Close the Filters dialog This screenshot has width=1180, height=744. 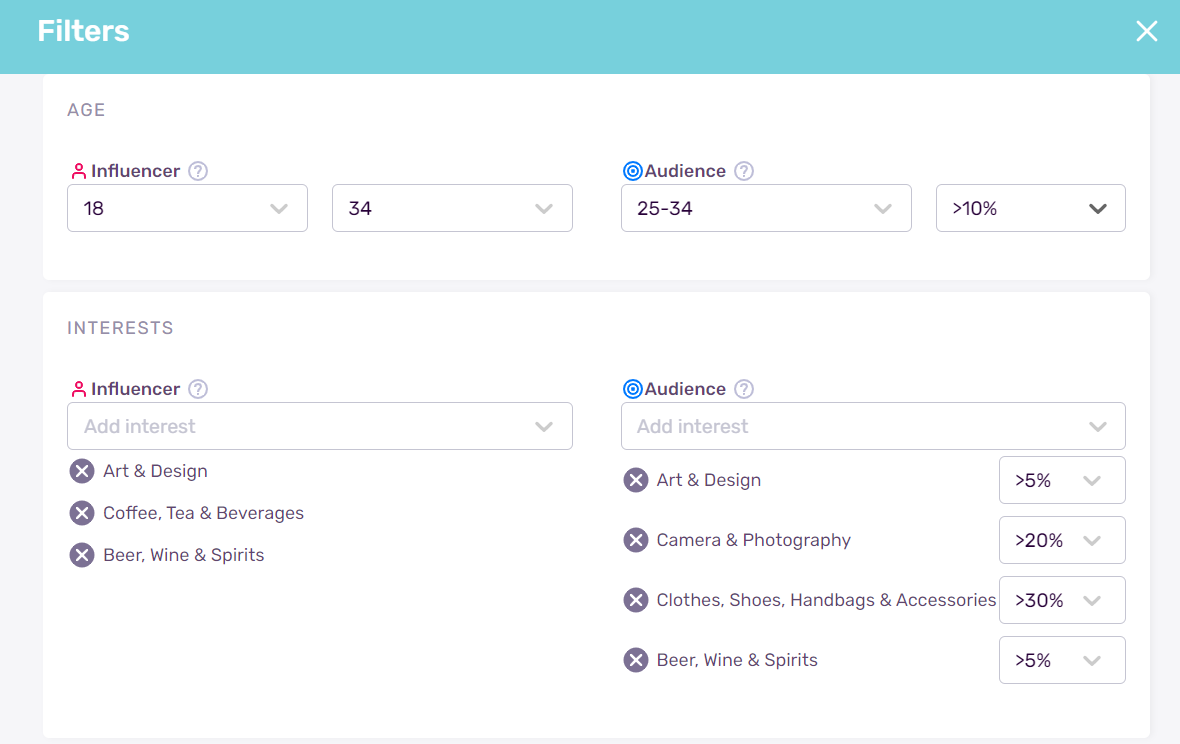[1146, 31]
